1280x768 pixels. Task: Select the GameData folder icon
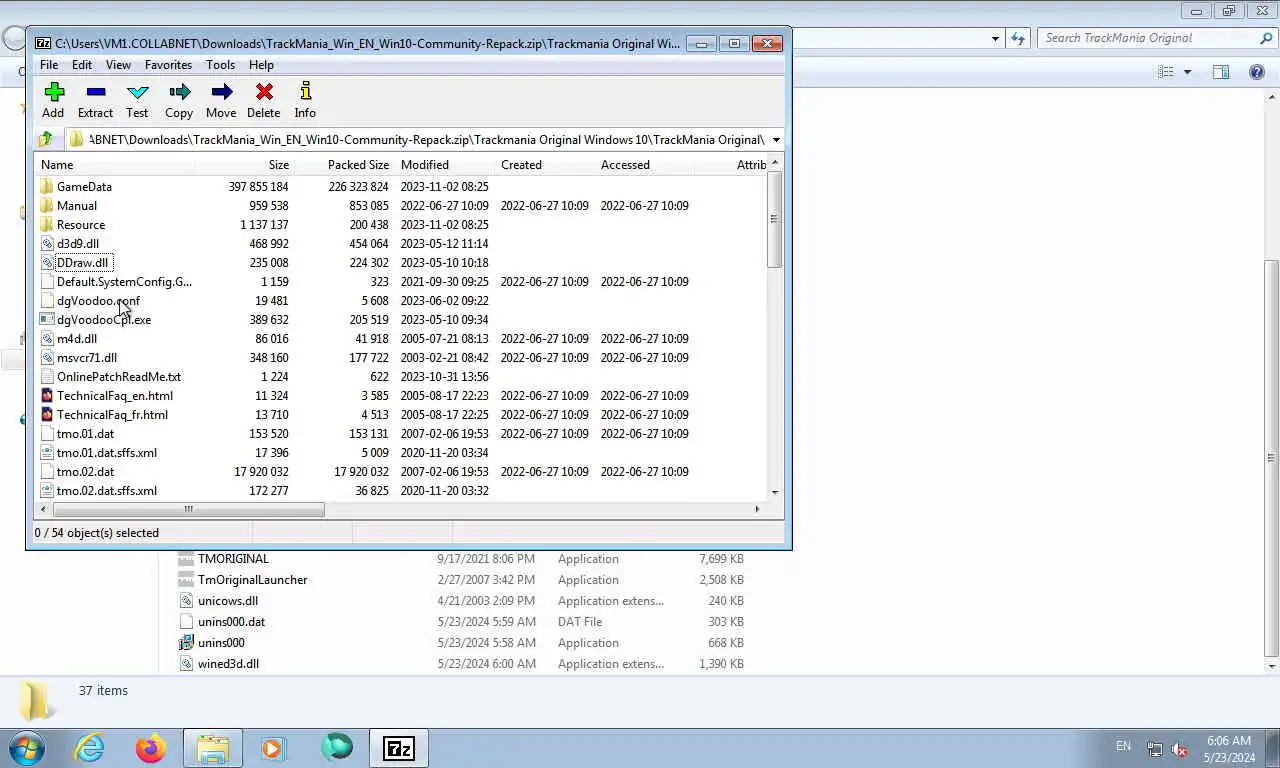click(47, 186)
